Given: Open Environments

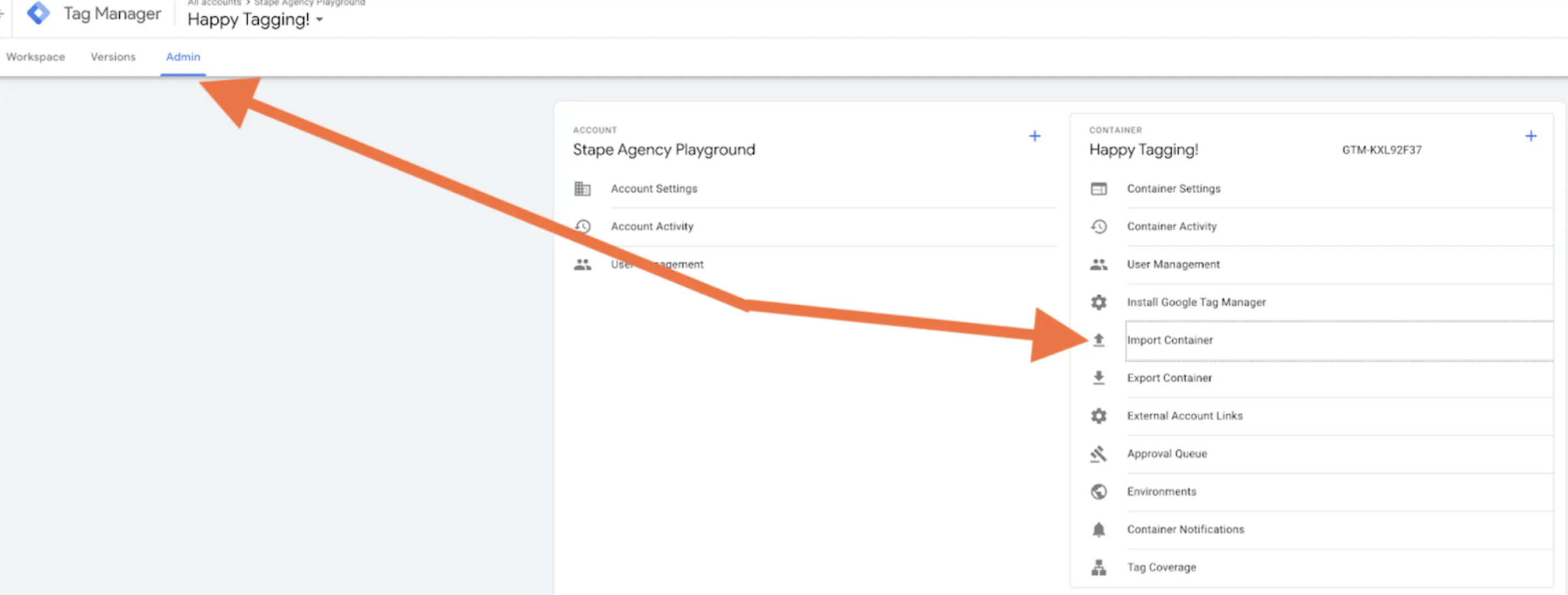Looking at the screenshot, I should pos(1161,491).
